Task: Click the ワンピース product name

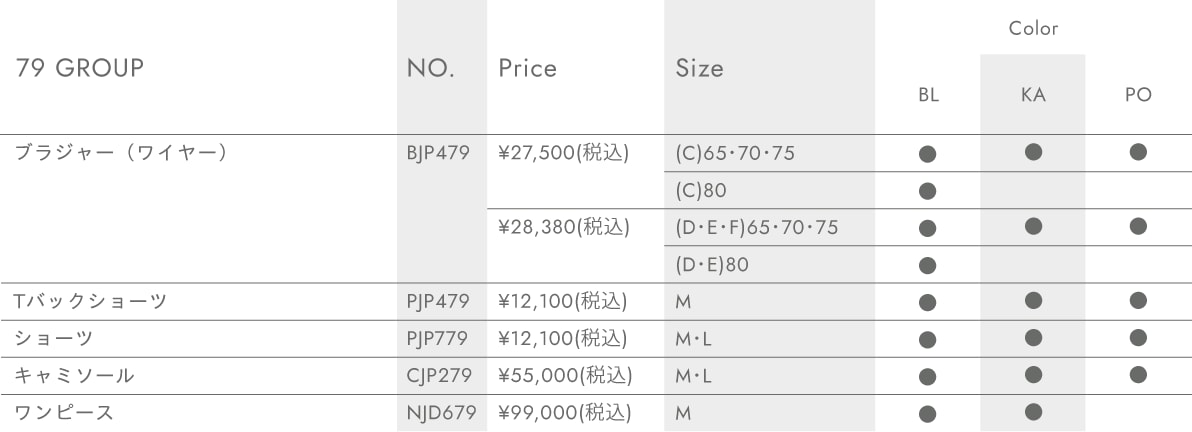Action: click(64, 413)
